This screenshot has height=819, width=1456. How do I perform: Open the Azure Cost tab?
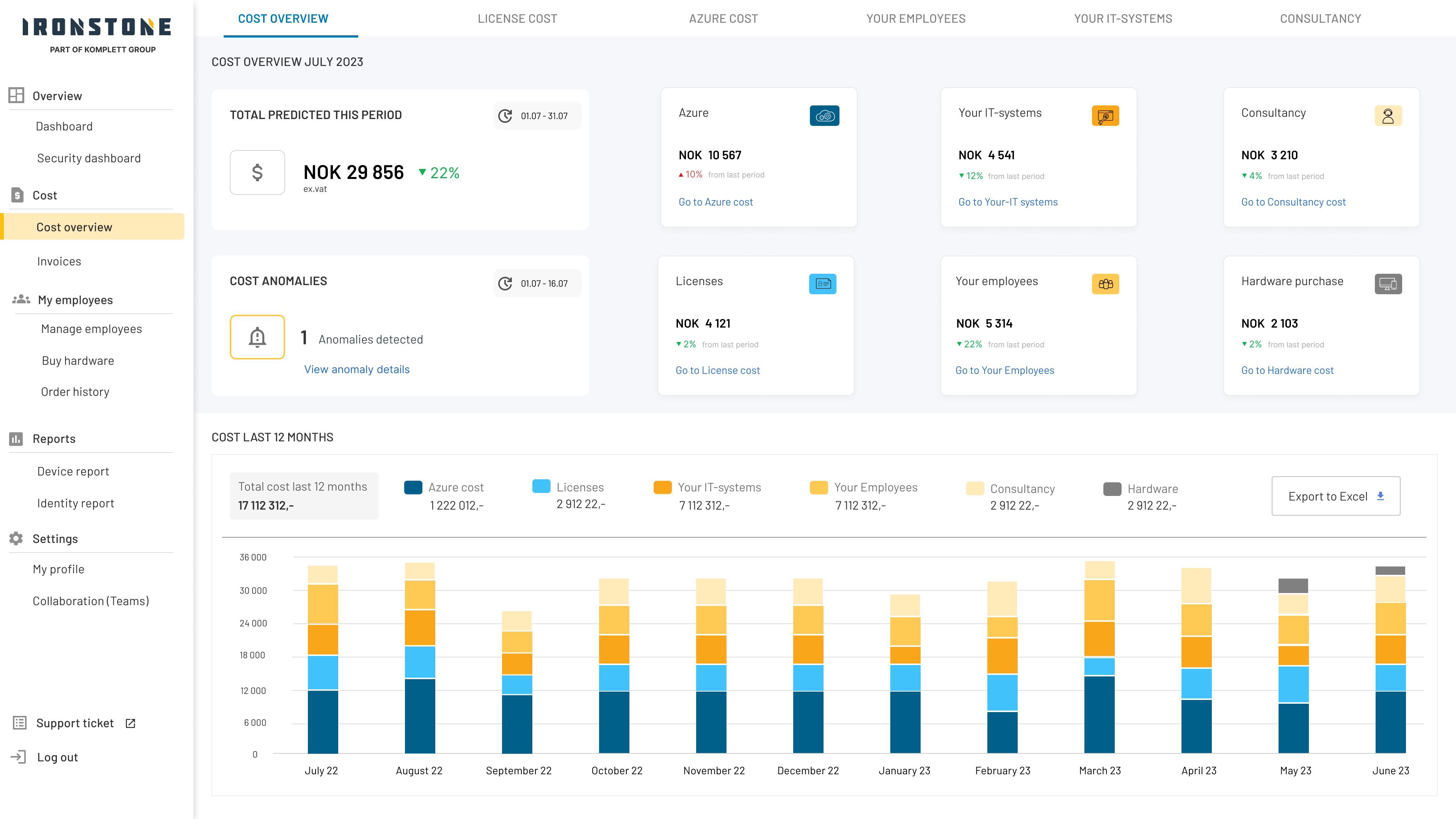click(723, 19)
